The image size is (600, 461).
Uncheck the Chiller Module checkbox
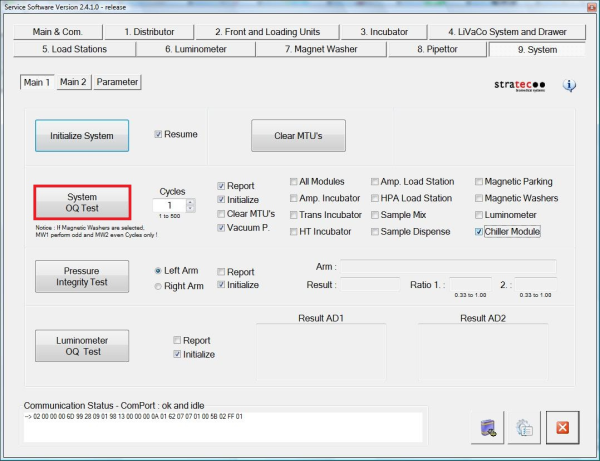pos(479,232)
